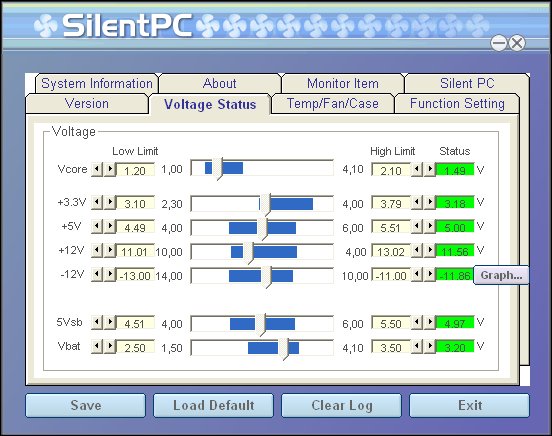Screen dimensions: 552x436
Task: Click the Vcore voltage slider thumb
Action: [x=217, y=169]
